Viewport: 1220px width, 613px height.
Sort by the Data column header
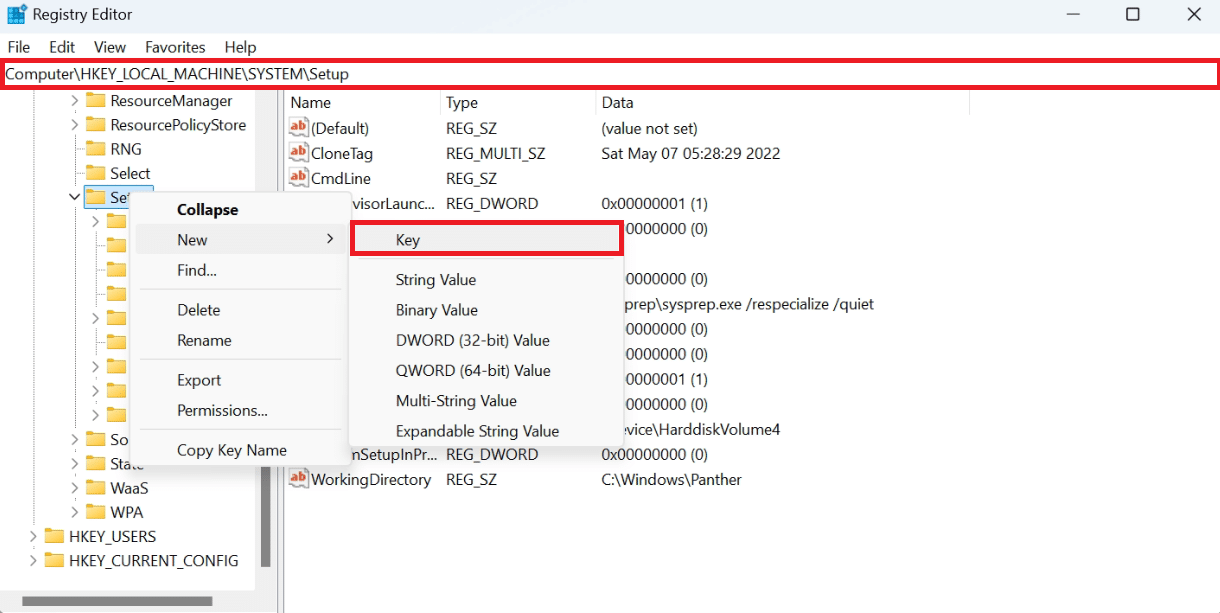point(782,102)
